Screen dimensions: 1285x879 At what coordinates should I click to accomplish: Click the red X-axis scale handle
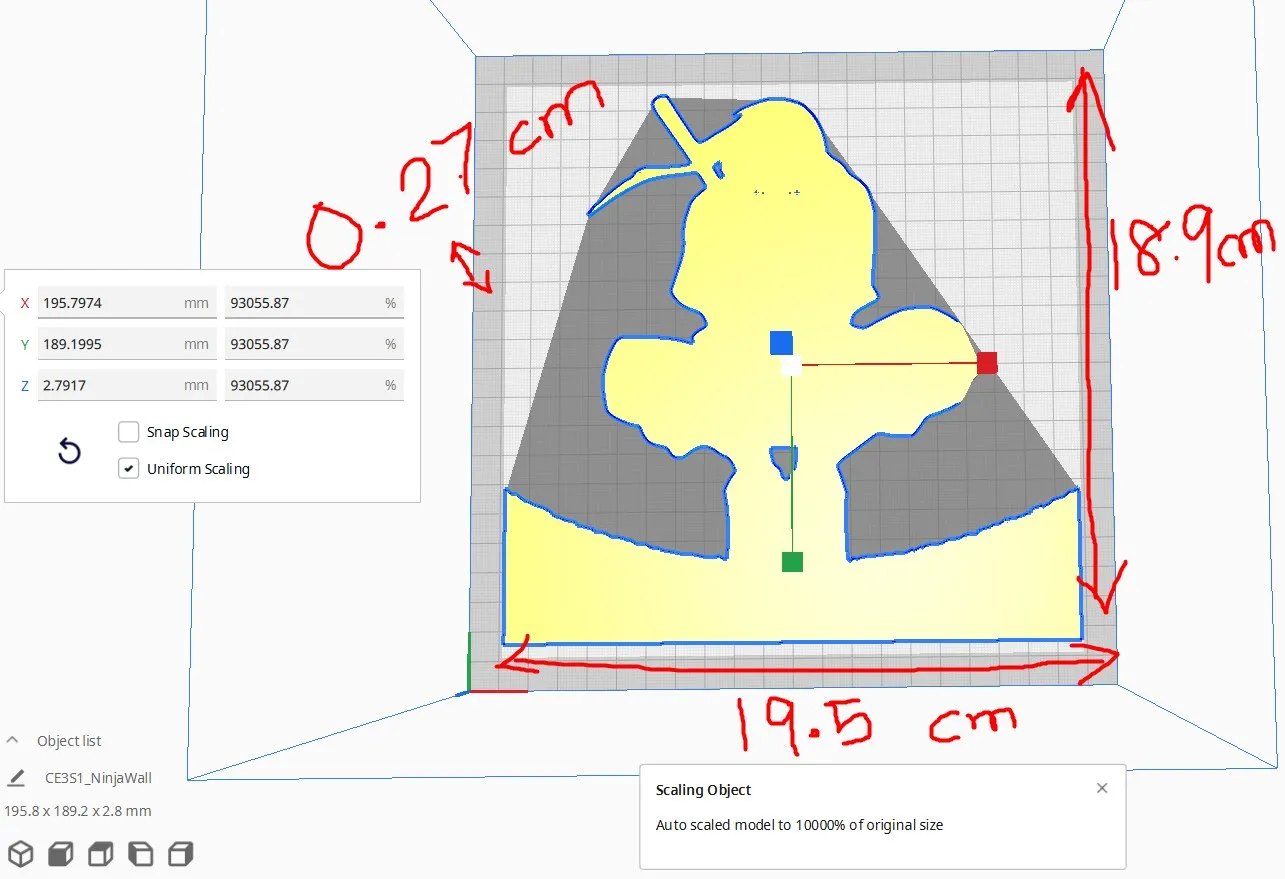[987, 363]
